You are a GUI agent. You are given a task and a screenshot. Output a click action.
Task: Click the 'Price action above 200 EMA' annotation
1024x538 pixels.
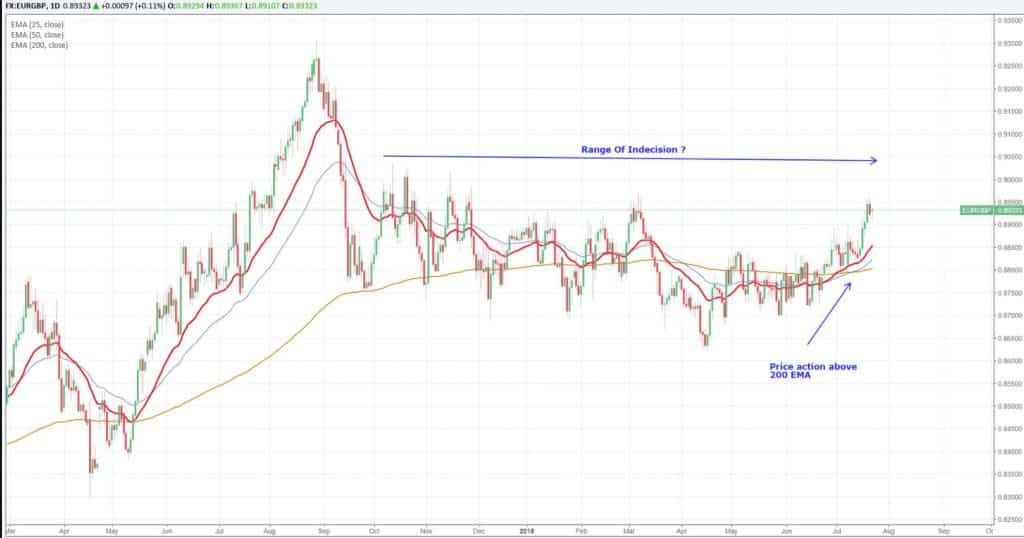[x=813, y=371]
